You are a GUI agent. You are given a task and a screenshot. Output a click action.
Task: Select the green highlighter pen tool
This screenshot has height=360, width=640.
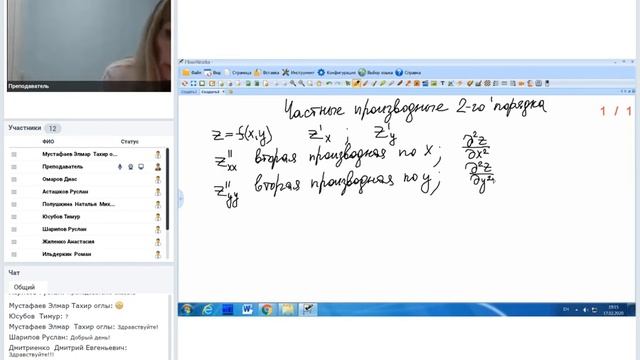pyautogui.click(x=382, y=83)
